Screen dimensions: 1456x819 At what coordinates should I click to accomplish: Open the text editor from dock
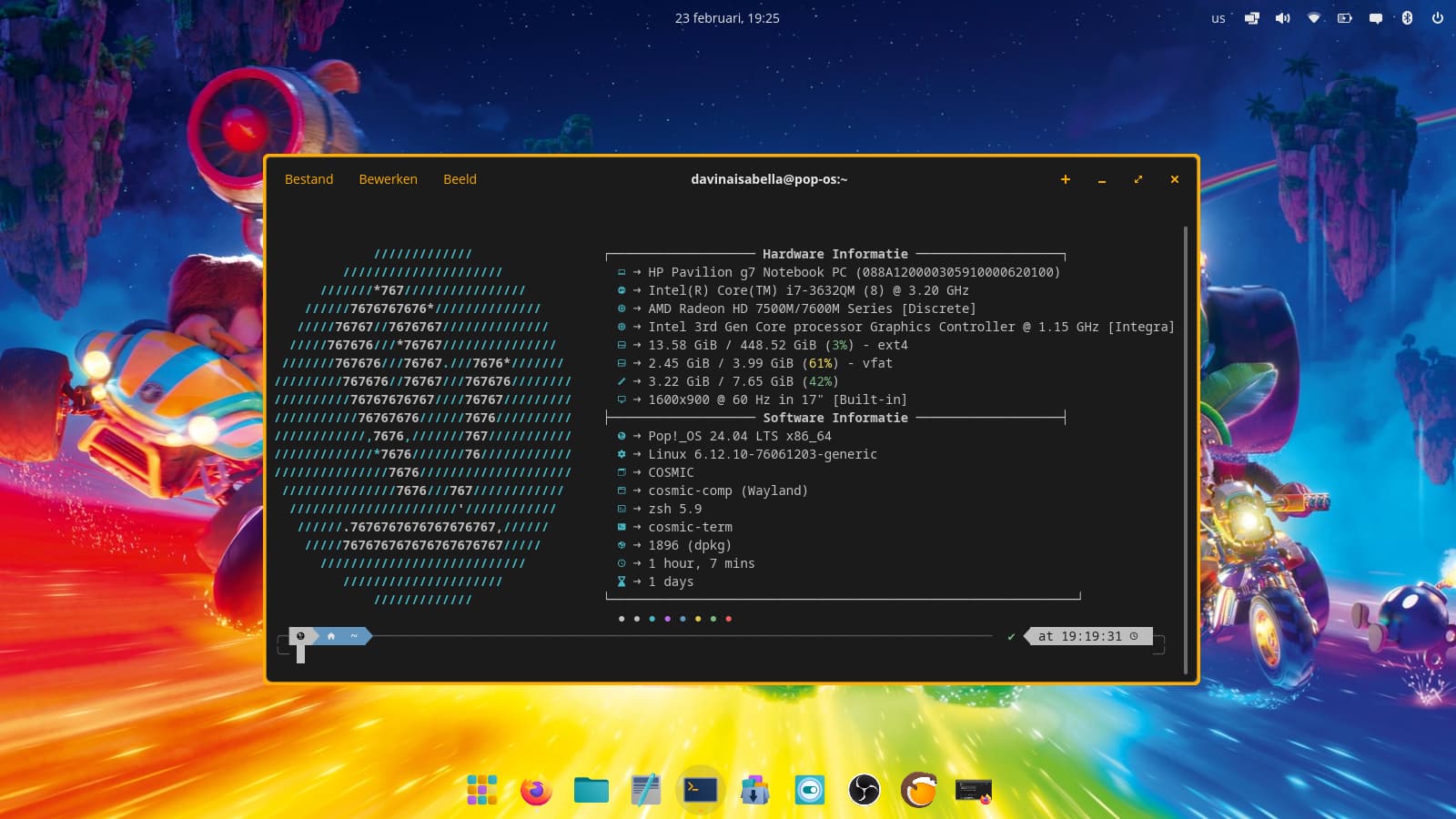[x=645, y=790]
